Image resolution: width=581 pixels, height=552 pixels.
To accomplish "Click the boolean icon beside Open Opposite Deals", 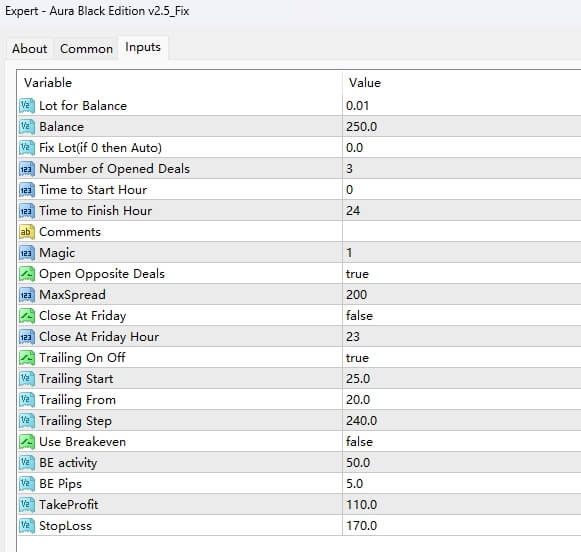I will (27, 274).
